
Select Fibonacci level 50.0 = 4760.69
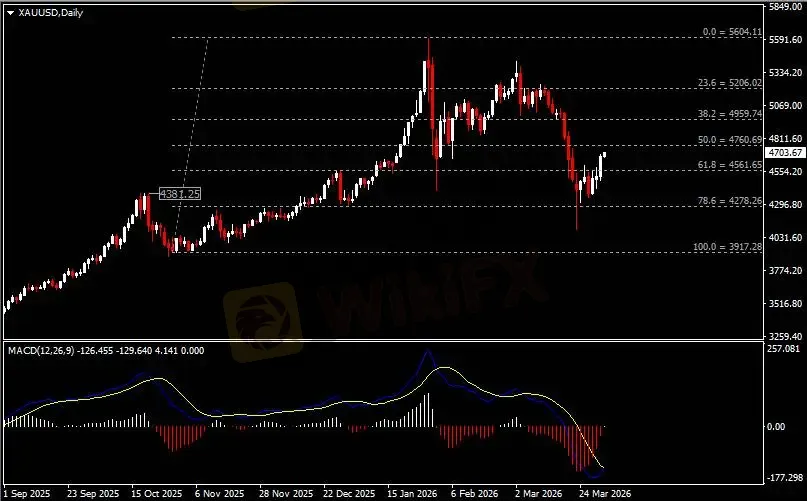click(x=730, y=140)
